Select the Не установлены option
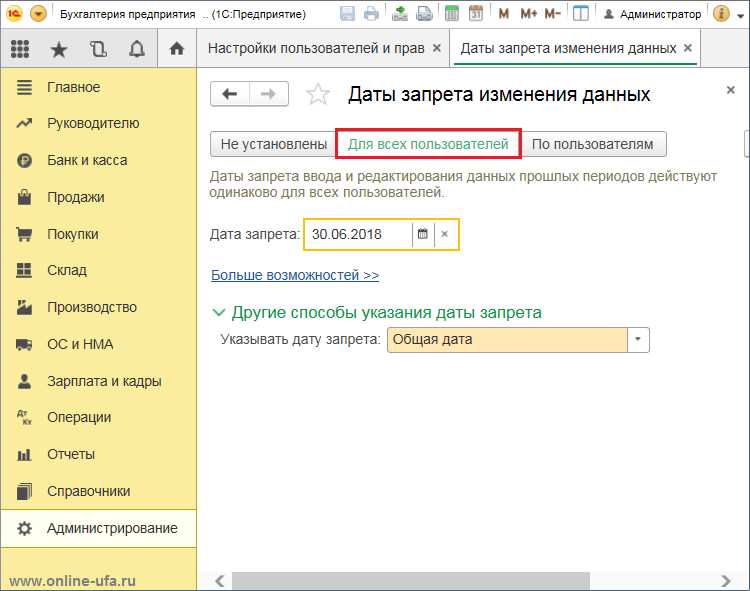The width and height of the screenshot is (750, 591). (x=274, y=144)
